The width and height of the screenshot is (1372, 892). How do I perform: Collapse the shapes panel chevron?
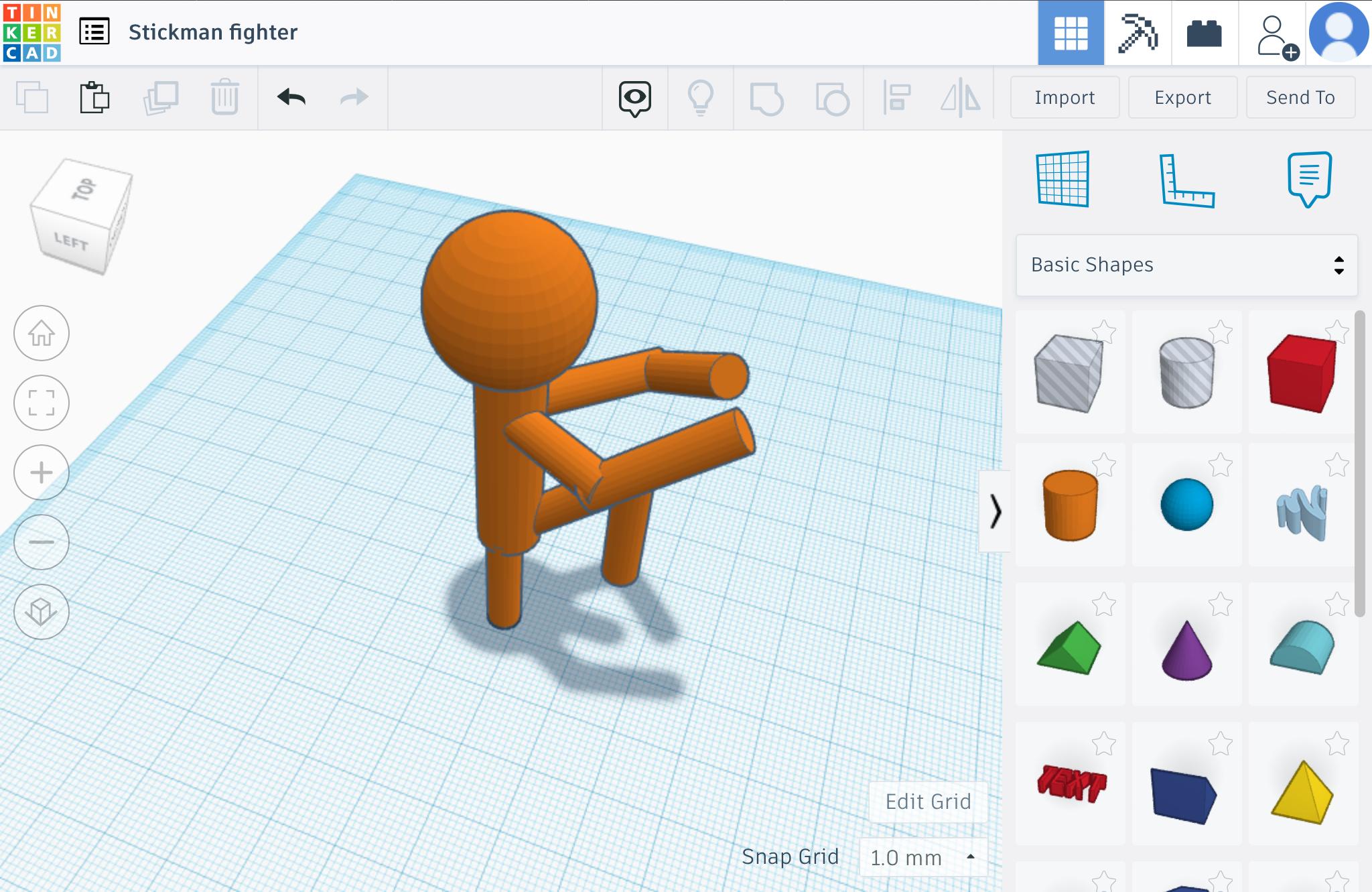tap(995, 512)
